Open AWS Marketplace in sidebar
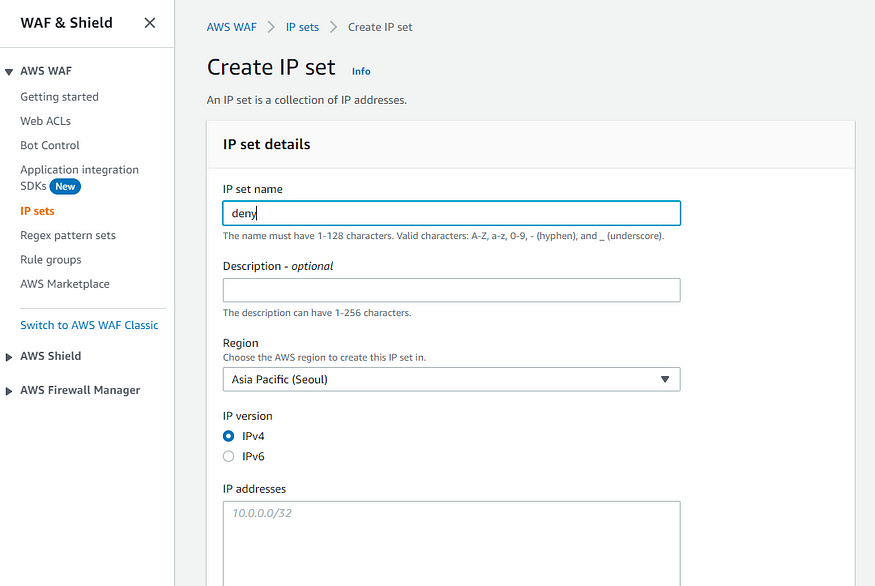The width and height of the screenshot is (875, 586). 65,284
